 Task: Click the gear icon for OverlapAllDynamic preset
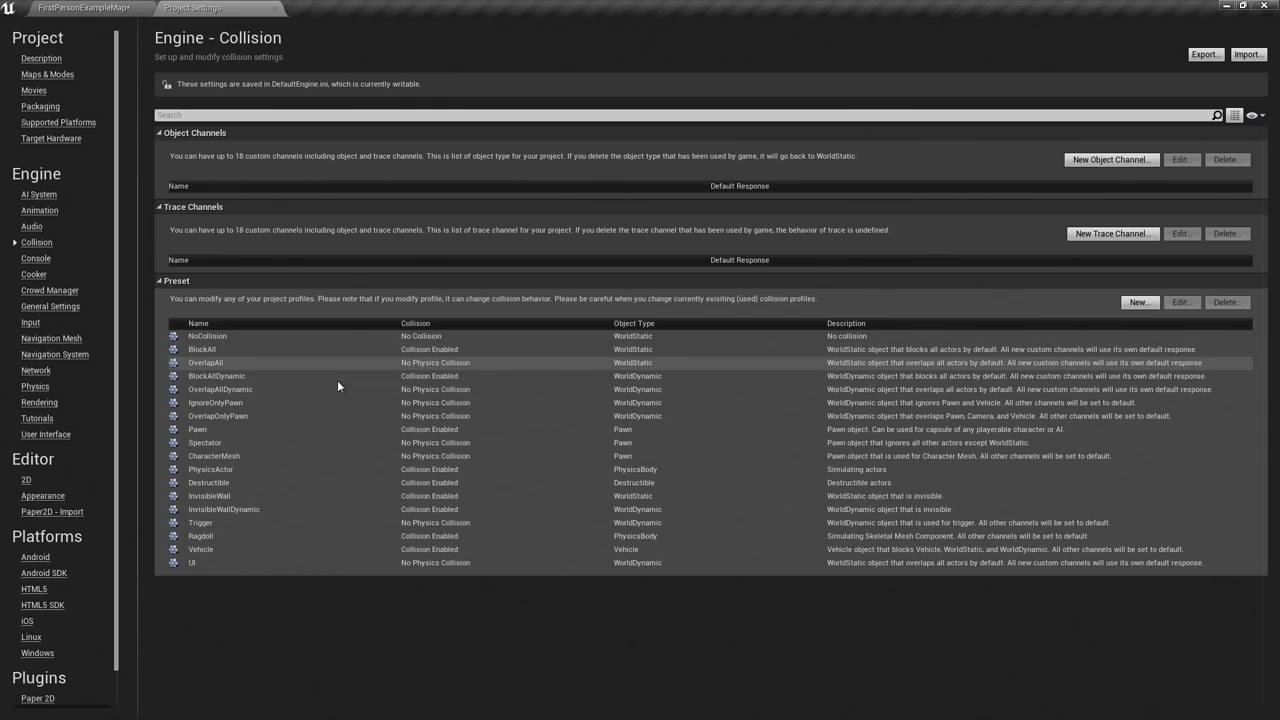click(174, 390)
